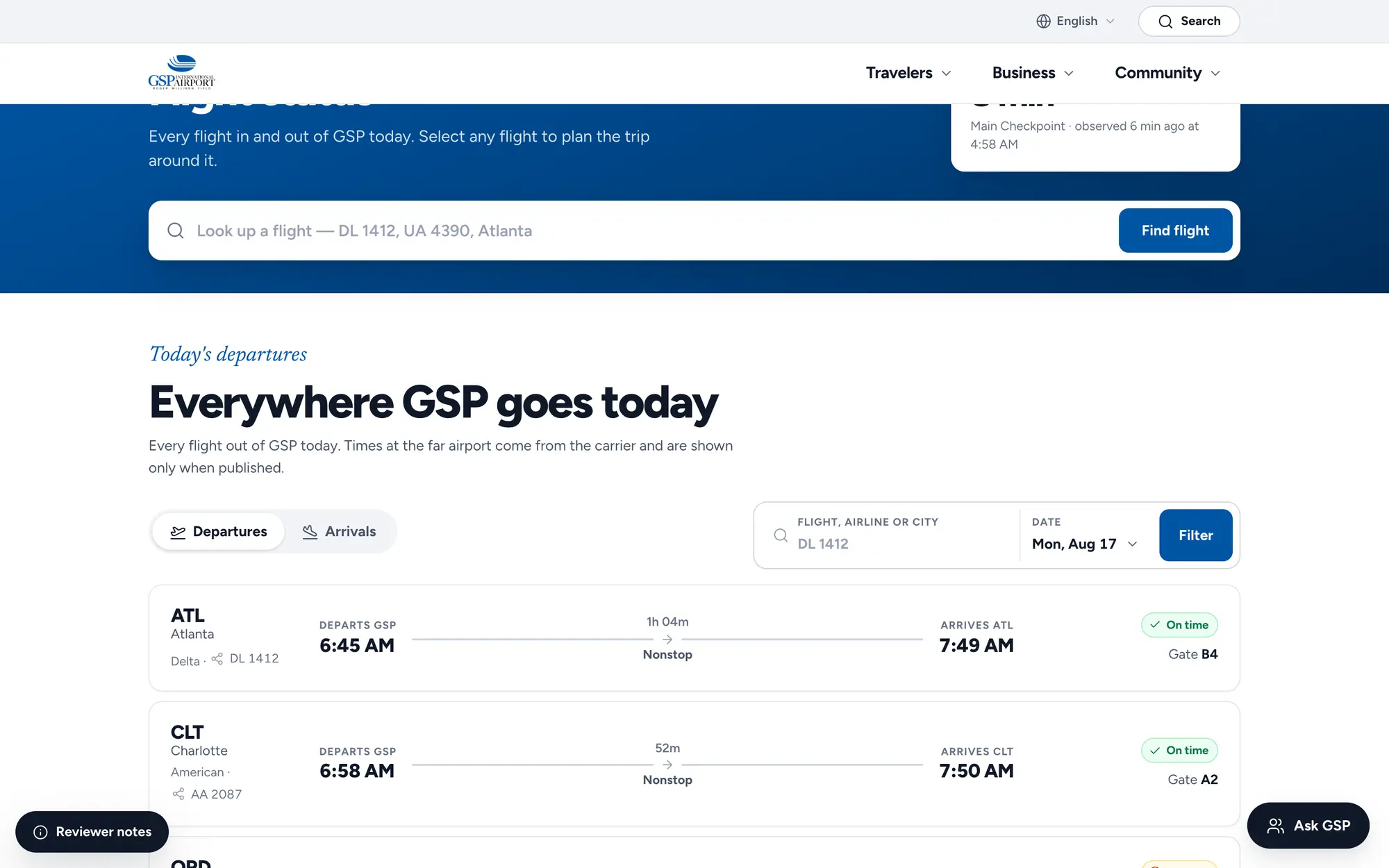Click the Filter button
Image resolution: width=1389 pixels, height=868 pixels.
pos(1195,535)
